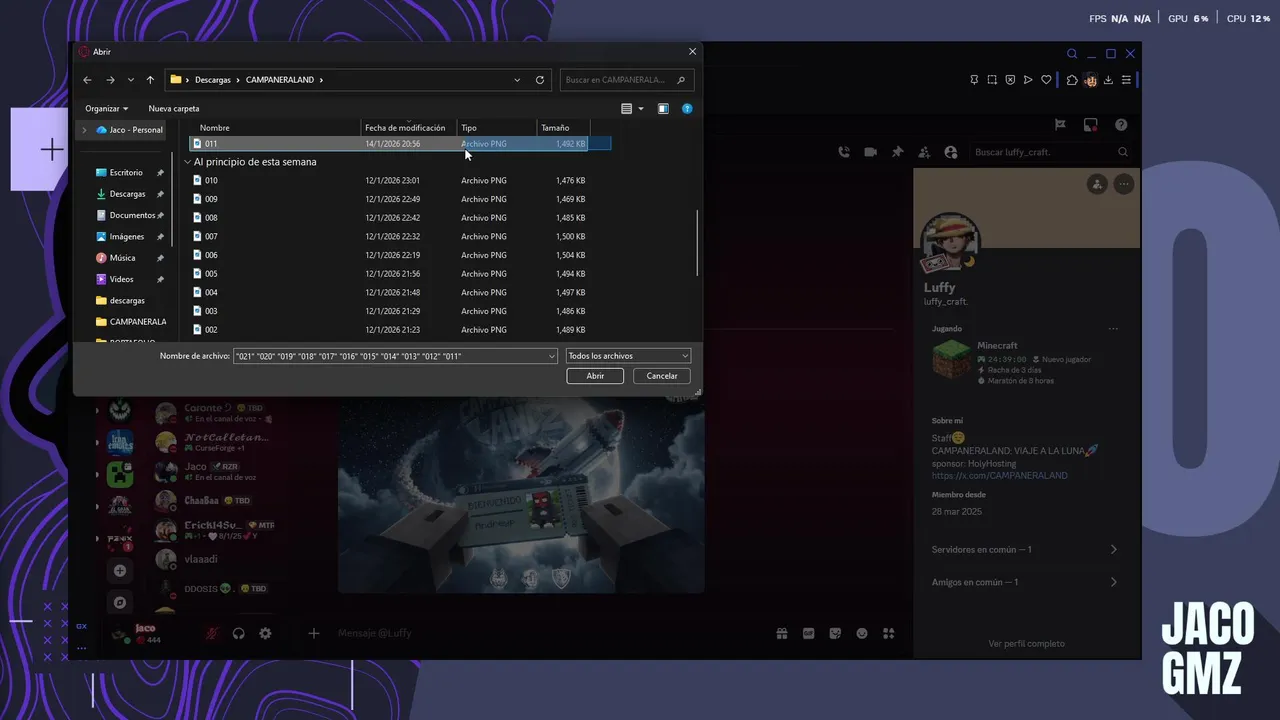Viewport: 1280px width, 720px height.
Task: Open the Todos los archivos filter dropdown
Action: [628, 356]
